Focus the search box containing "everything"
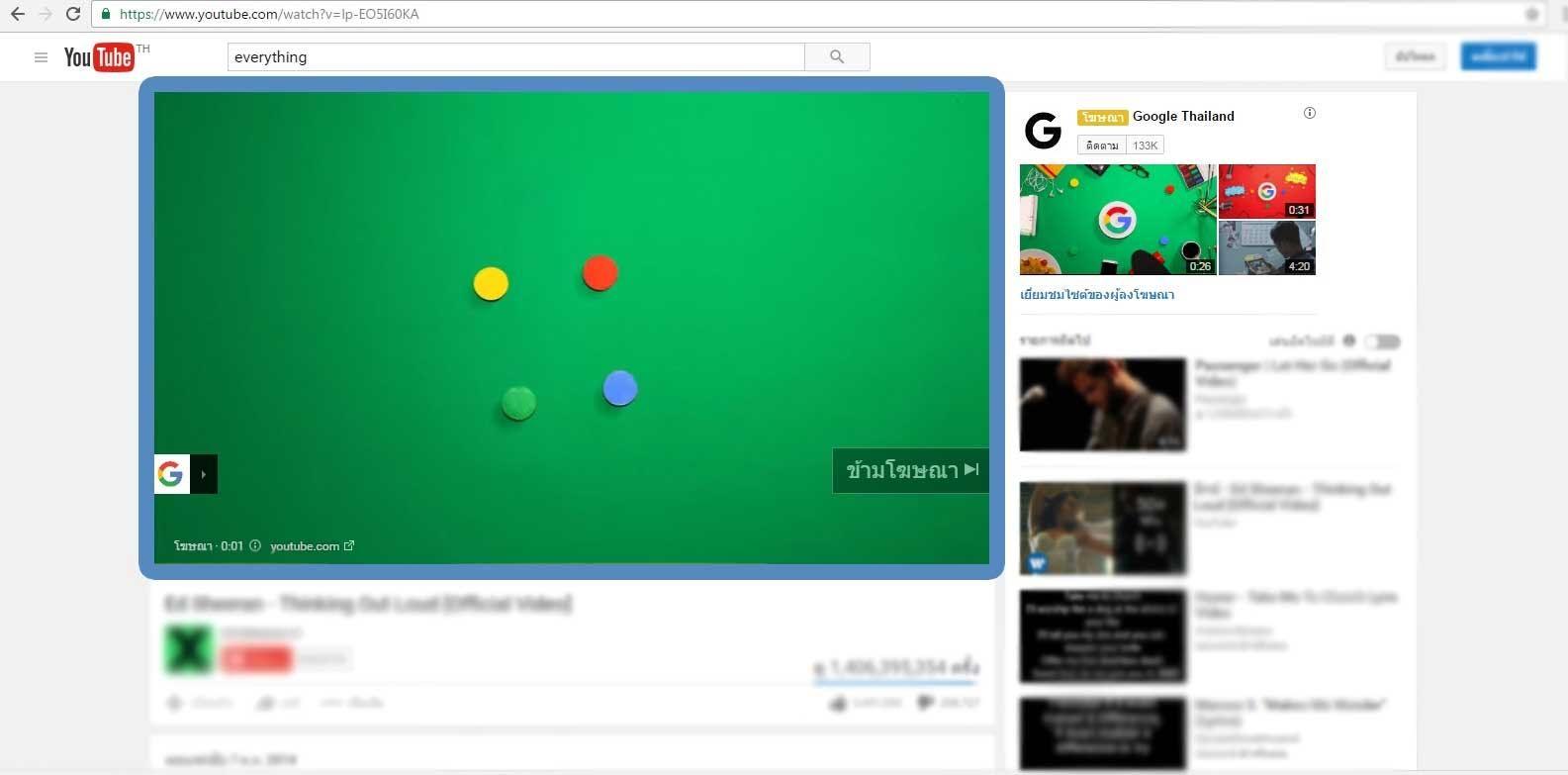Image resolution: width=1568 pixels, height=775 pixels. [515, 56]
